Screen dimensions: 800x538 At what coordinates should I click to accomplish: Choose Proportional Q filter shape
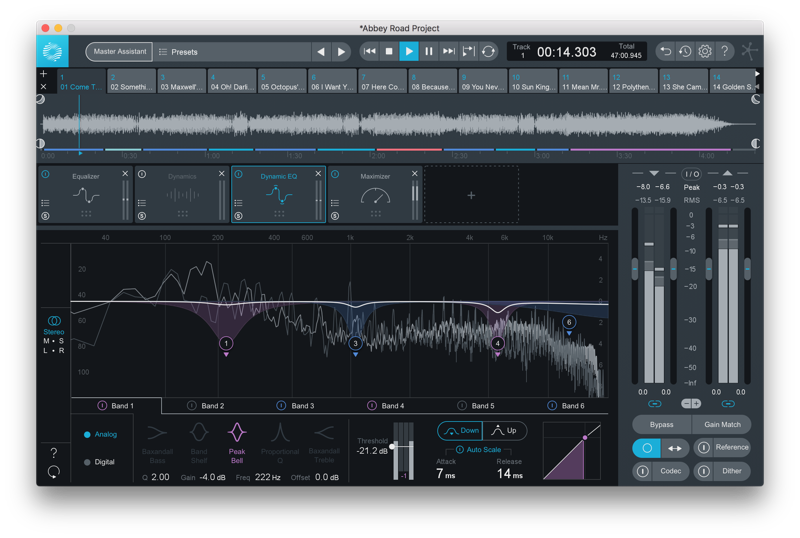(280, 444)
